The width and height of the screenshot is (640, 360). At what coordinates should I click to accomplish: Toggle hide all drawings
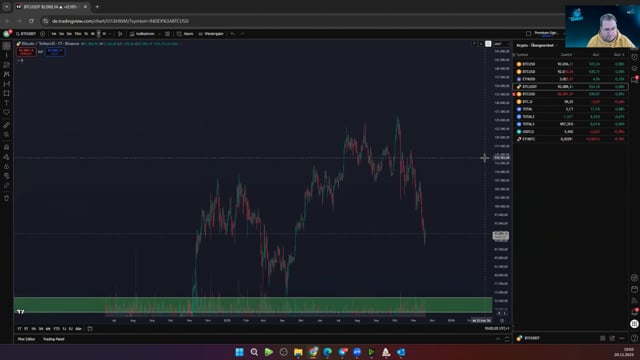tap(7, 176)
